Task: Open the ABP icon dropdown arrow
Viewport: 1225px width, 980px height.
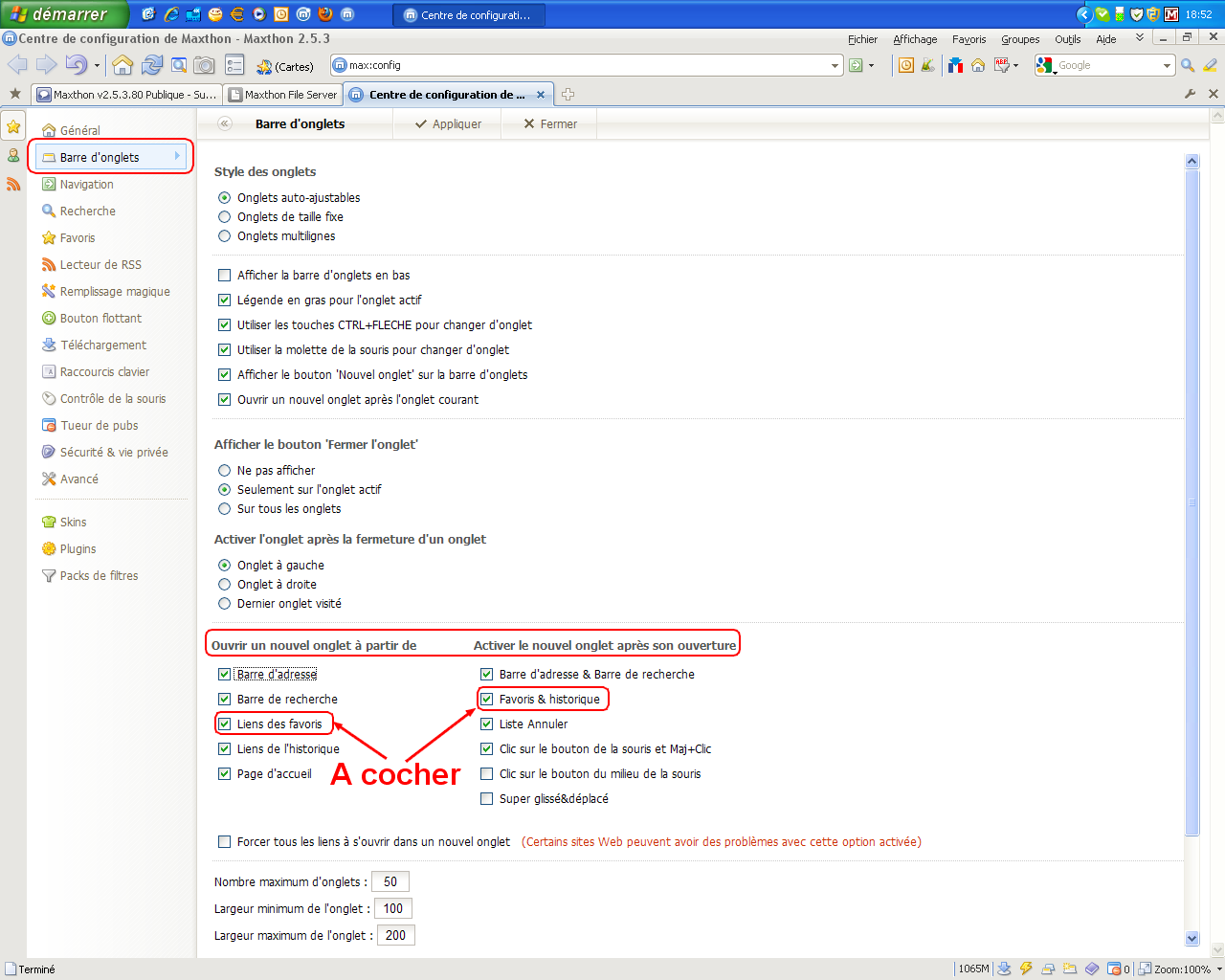Action: point(1015,66)
